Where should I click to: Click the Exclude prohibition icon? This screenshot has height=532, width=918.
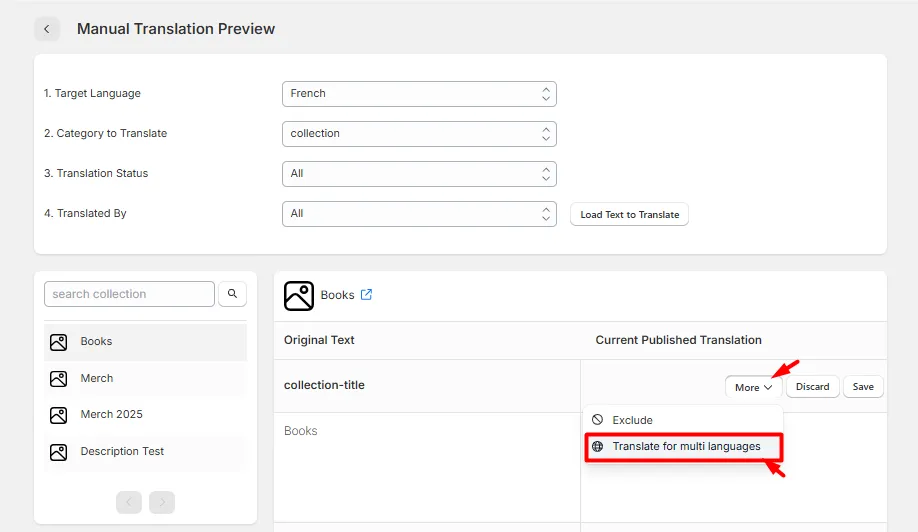[x=597, y=420]
